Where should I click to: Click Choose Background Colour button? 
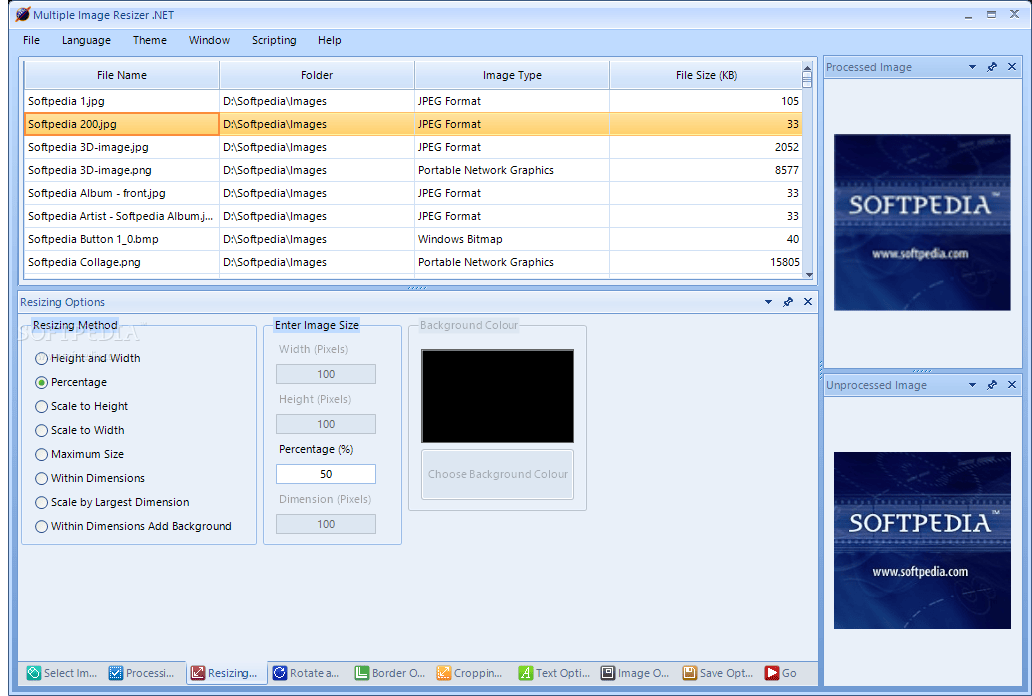point(498,474)
